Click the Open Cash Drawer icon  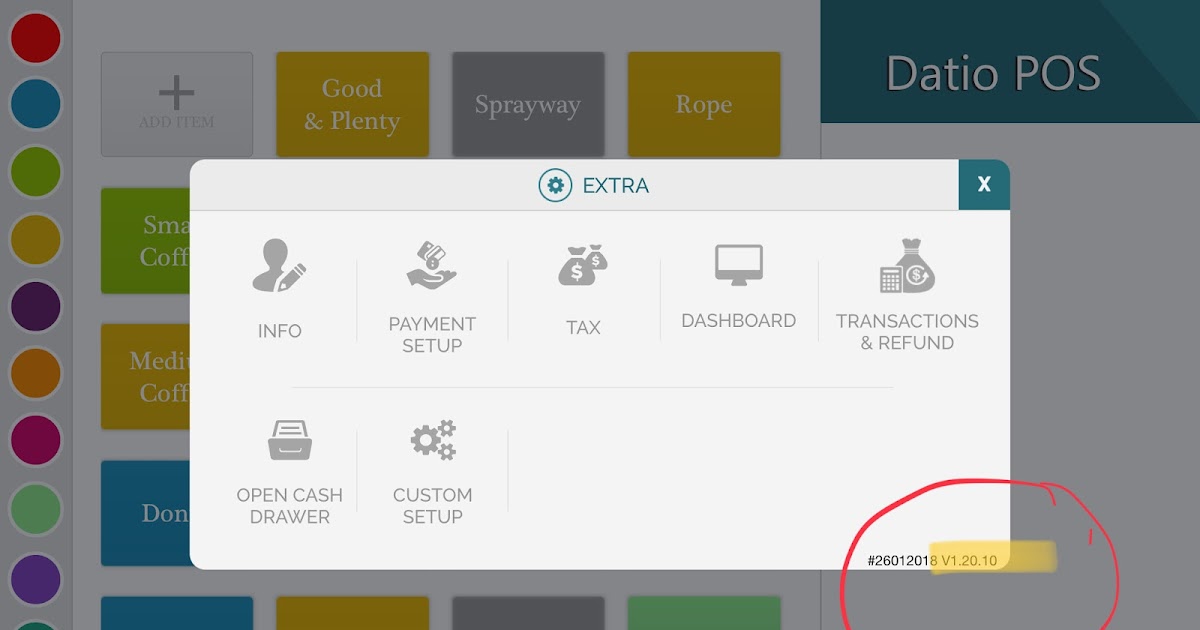pyautogui.click(x=290, y=437)
